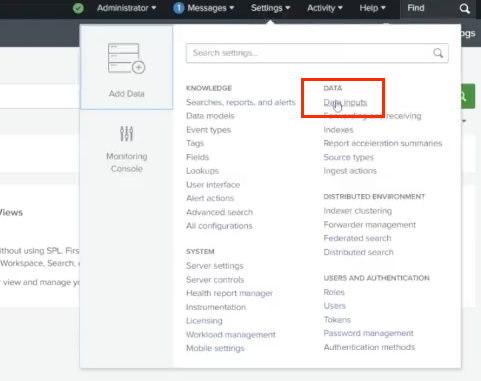This screenshot has height=381, width=481.
Task: Open Data models settings
Action: click(x=210, y=116)
